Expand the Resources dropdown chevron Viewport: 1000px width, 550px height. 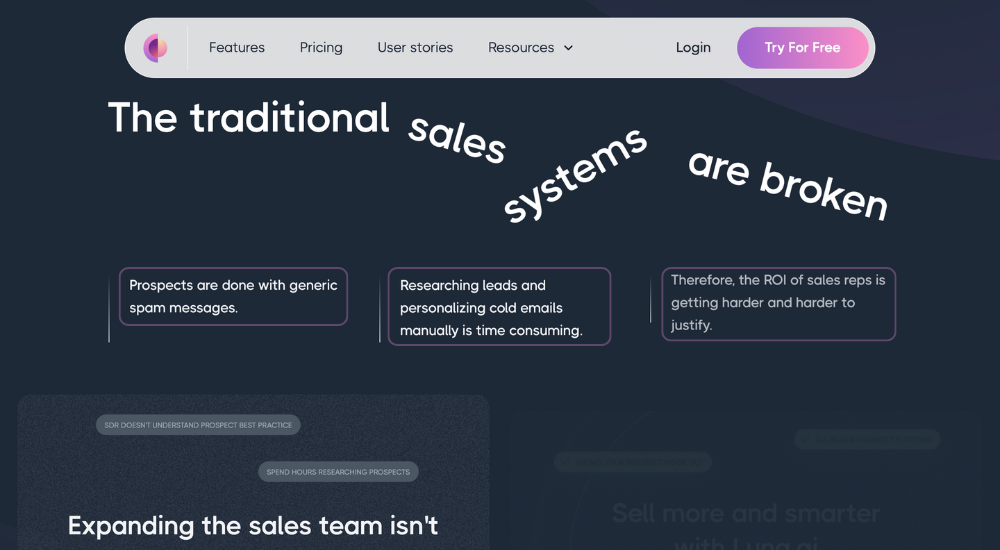click(x=568, y=48)
